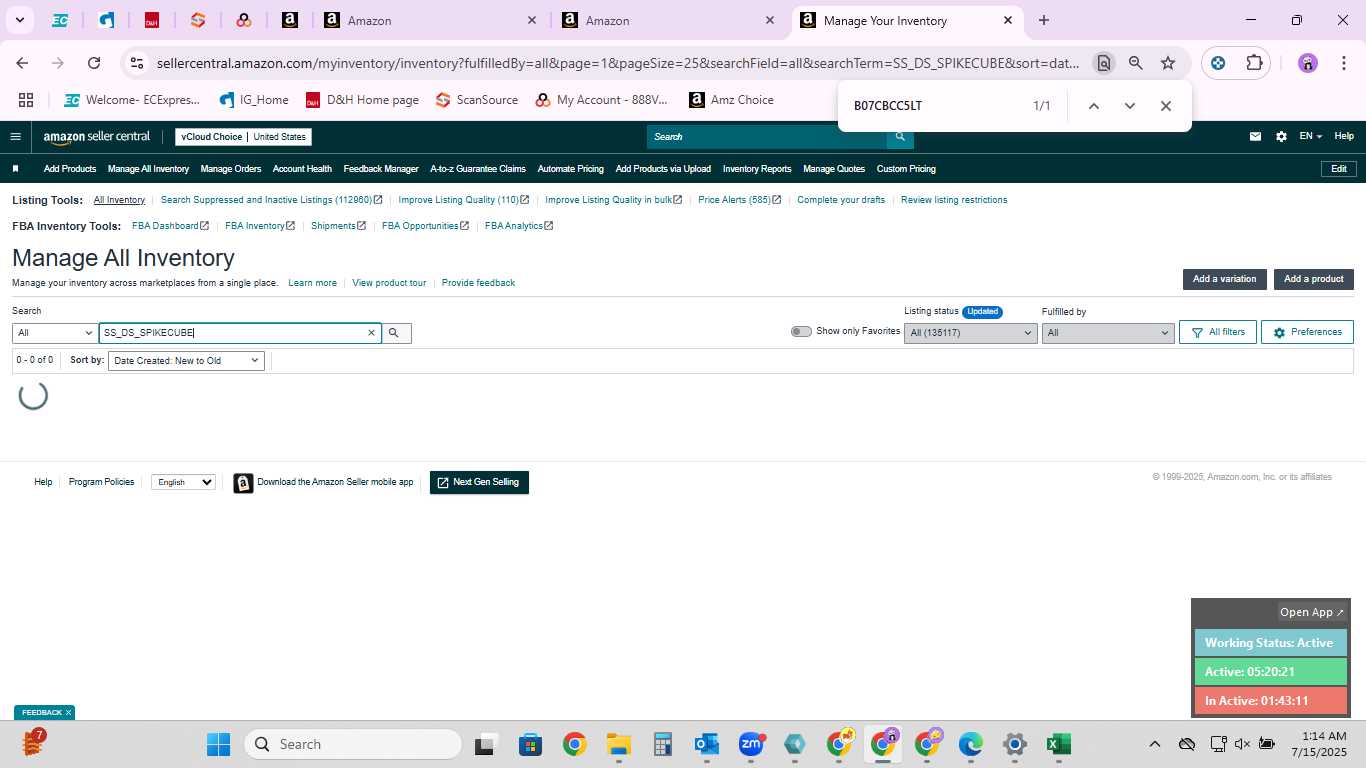Open Manage Orders menu item

231,169
